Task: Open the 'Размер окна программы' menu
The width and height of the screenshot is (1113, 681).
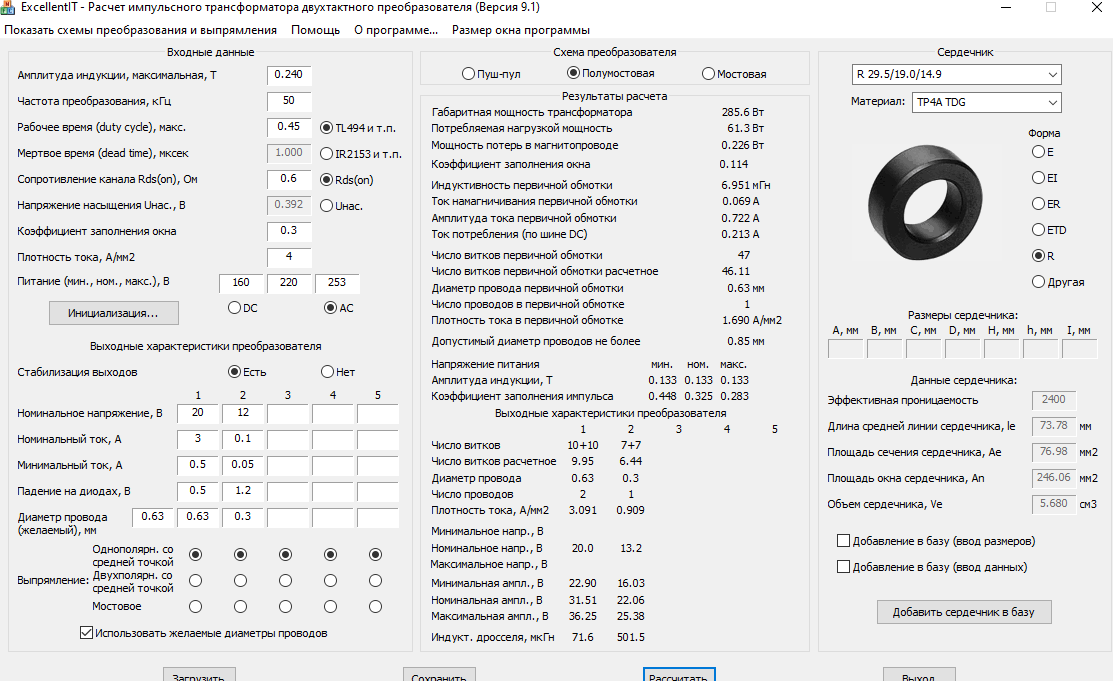Action: 520,30
